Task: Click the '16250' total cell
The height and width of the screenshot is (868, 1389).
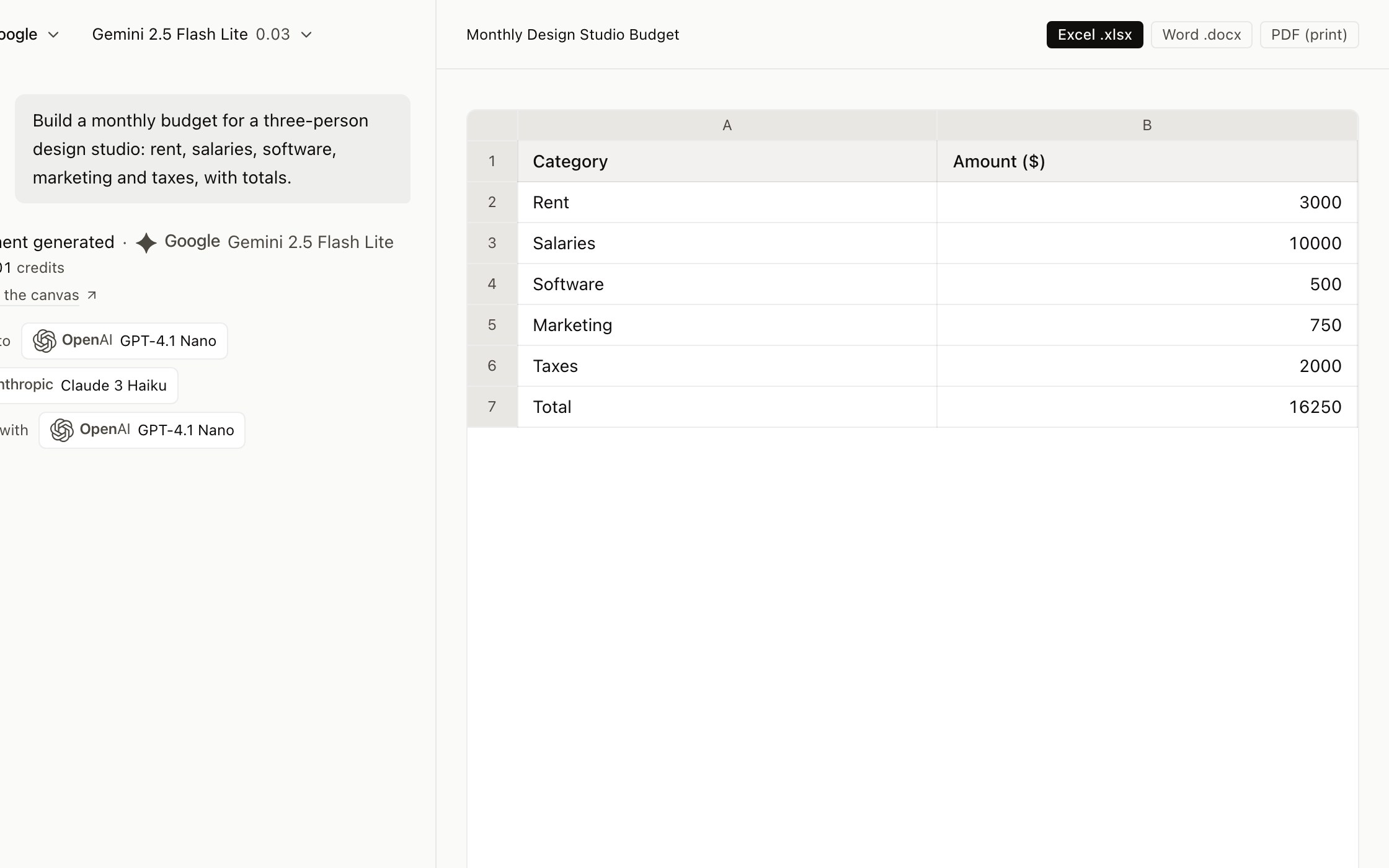Action: (1147, 407)
